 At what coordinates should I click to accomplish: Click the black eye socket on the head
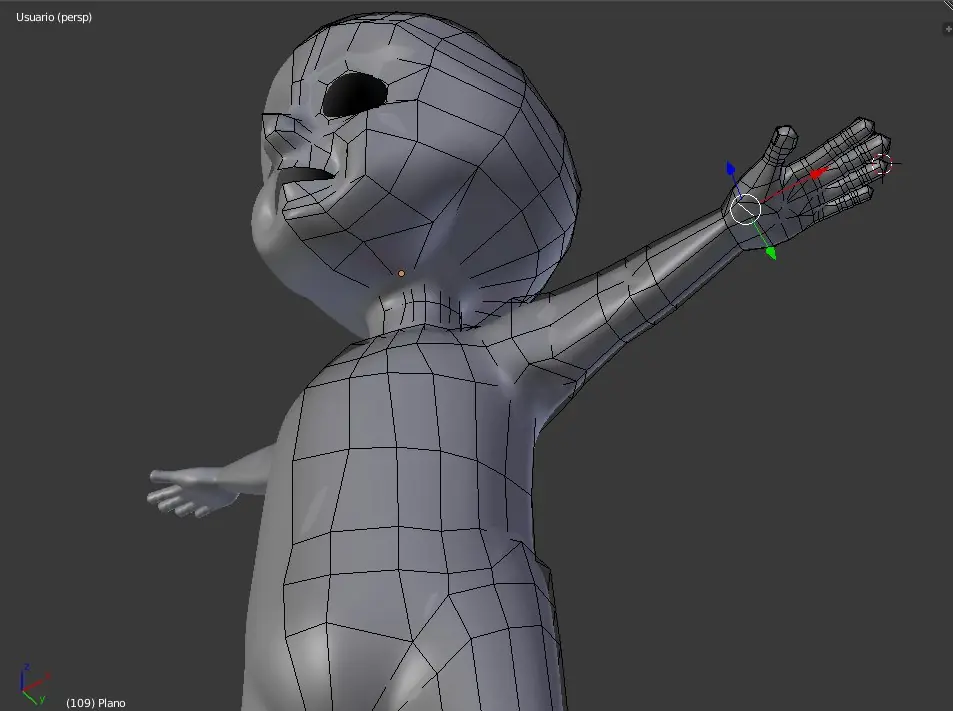coord(355,94)
